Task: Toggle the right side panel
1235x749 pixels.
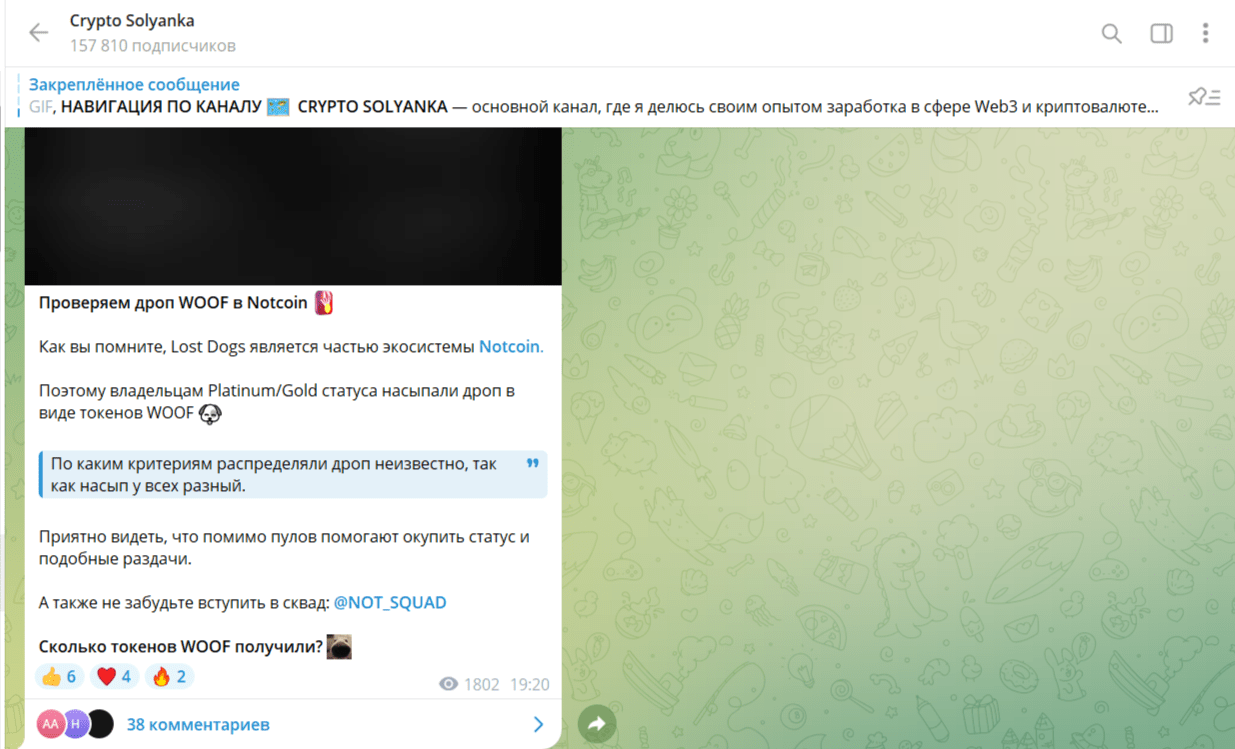Action: coord(1161,33)
